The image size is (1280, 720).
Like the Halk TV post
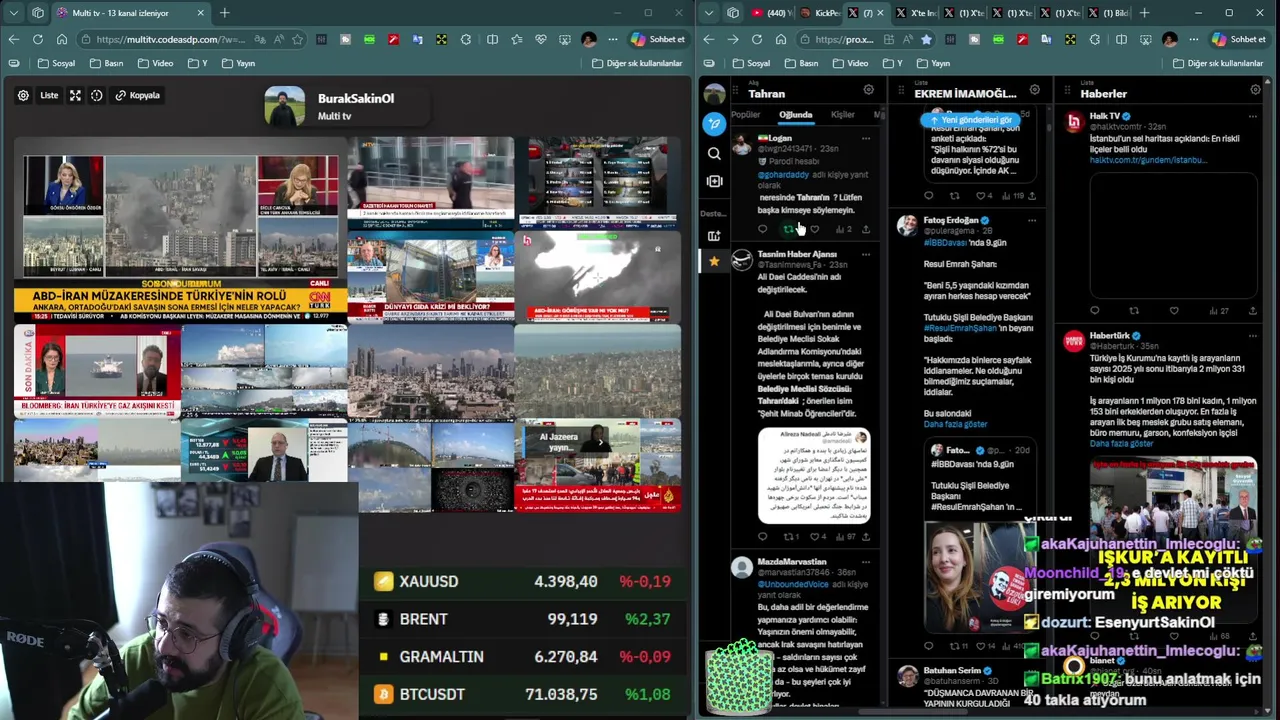click(1174, 311)
